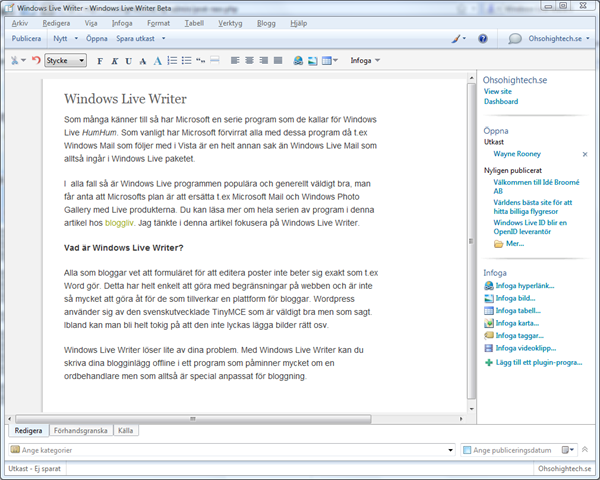The height and width of the screenshot is (480, 600).
Task: Toggle strikethrough formatting icon
Action: pyautogui.click(x=143, y=61)
